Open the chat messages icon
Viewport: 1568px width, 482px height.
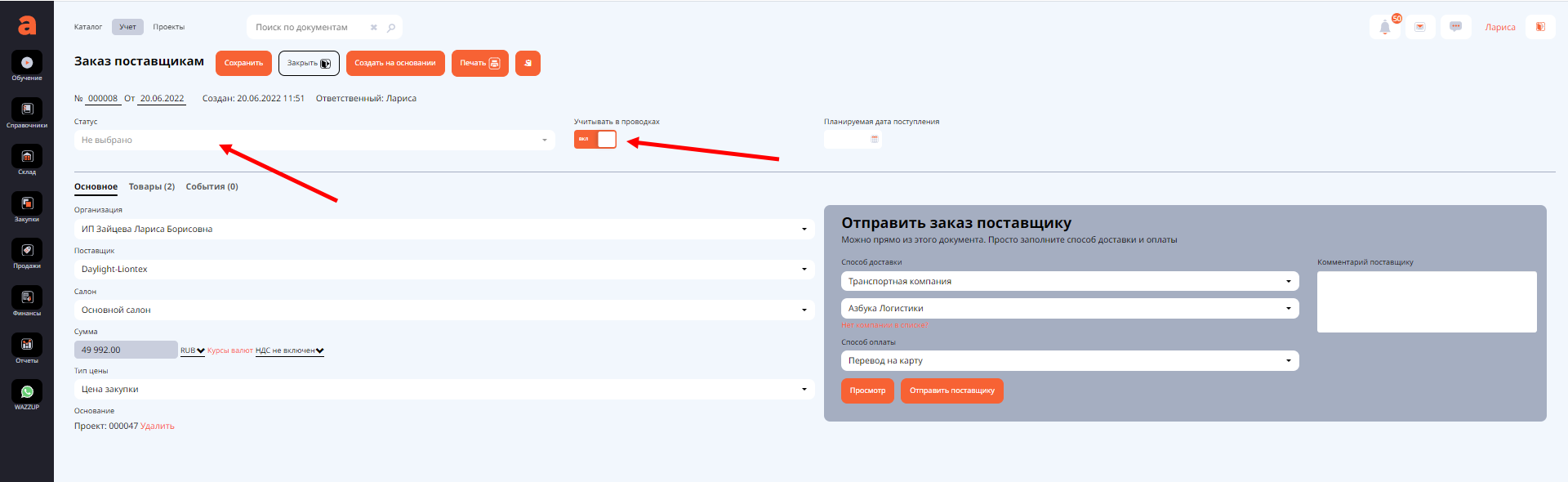coord(1455,27)
